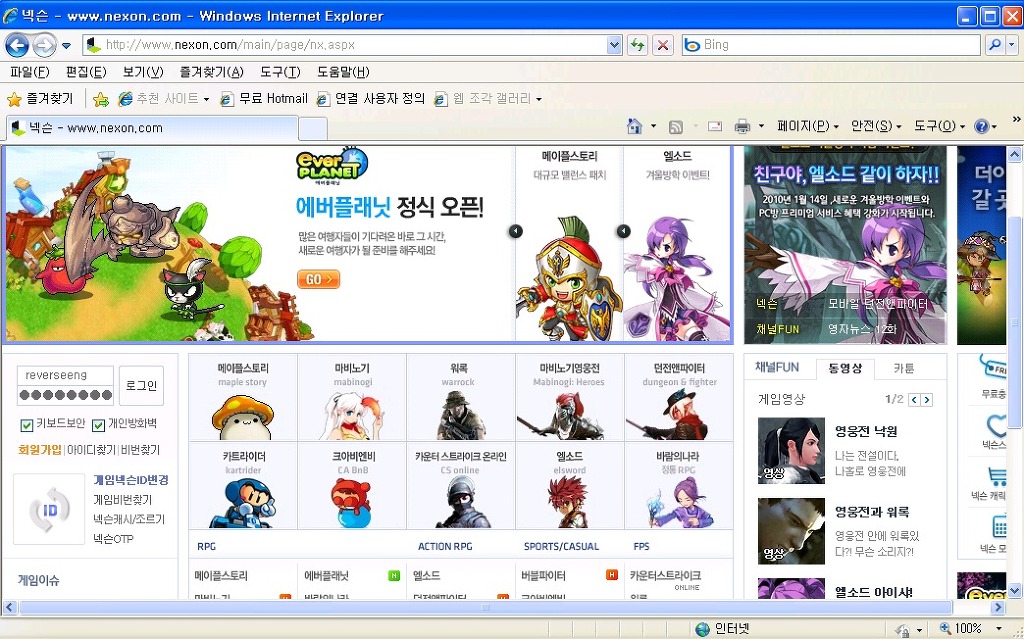The height and width of the screenshot is (639, 1024).
Task: Click the 엘소드 banner left arrow
Action: point(624,231)
